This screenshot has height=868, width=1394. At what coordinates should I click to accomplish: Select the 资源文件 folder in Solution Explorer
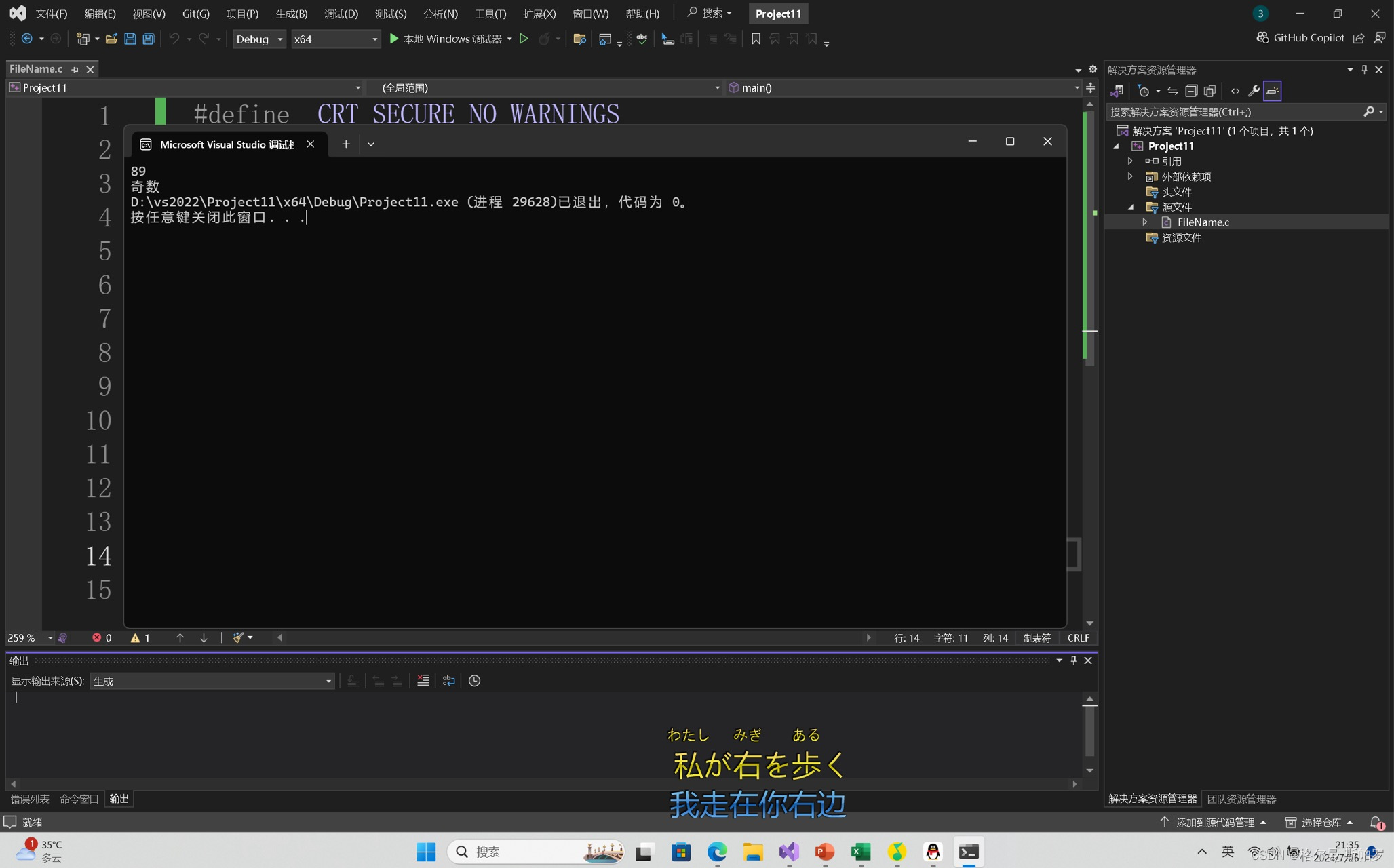pyautogui.click(x=1181, y=237)
